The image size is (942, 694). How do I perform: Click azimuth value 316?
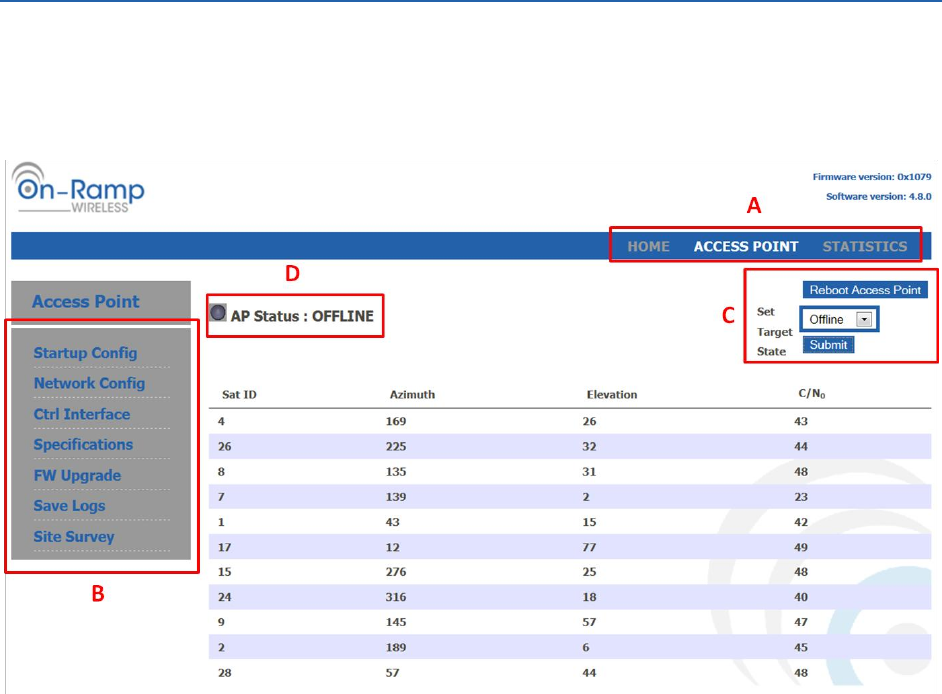396,597
